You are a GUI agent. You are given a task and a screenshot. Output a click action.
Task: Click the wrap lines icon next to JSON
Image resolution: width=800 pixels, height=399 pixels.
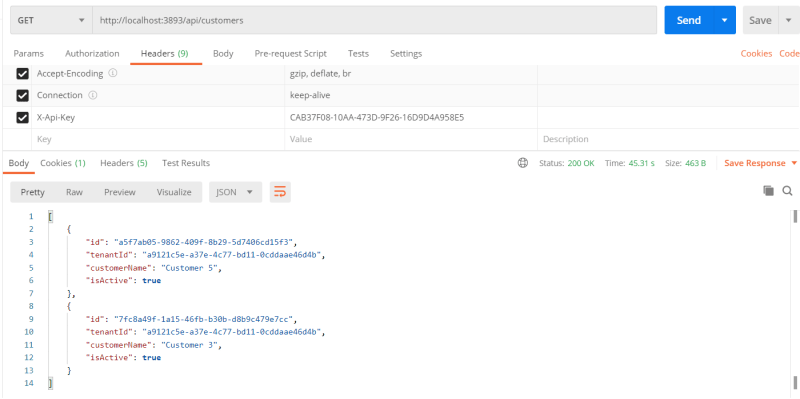point(280,192)
